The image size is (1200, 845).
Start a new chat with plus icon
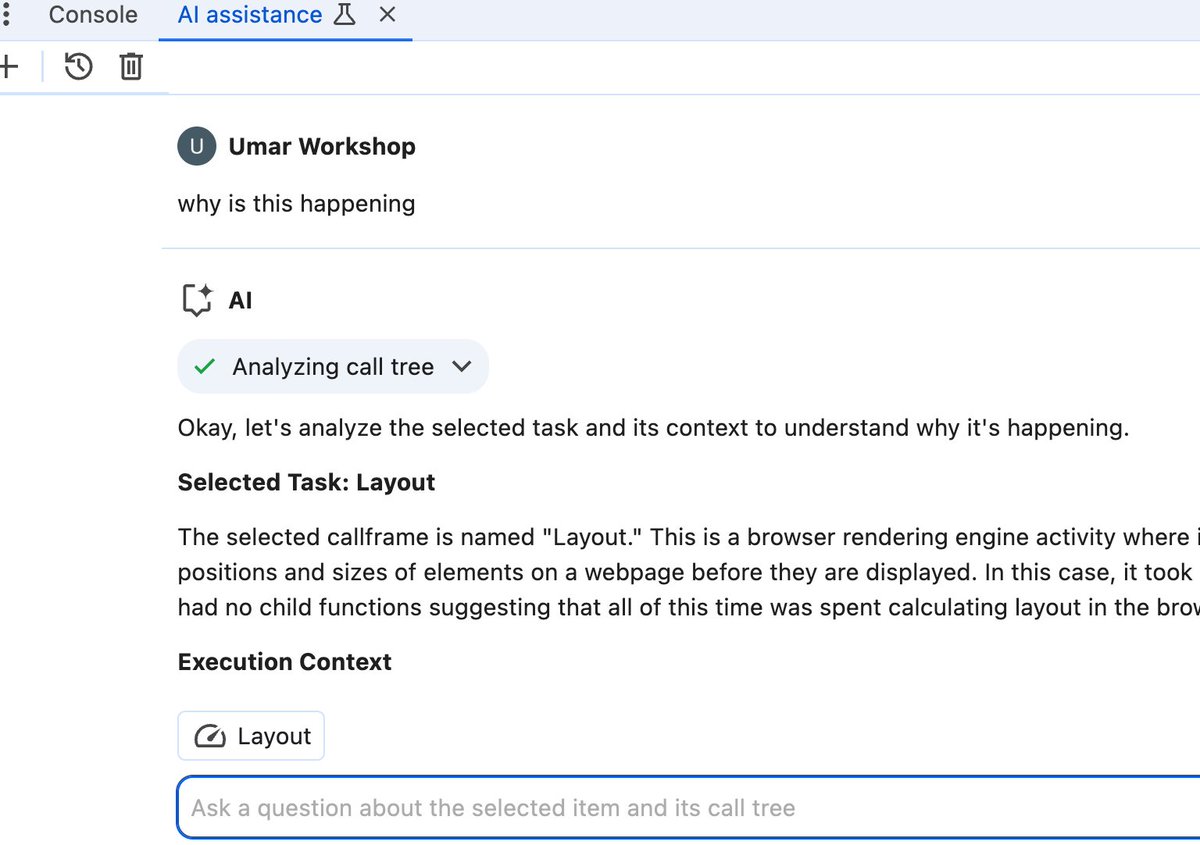pos(9,67)
